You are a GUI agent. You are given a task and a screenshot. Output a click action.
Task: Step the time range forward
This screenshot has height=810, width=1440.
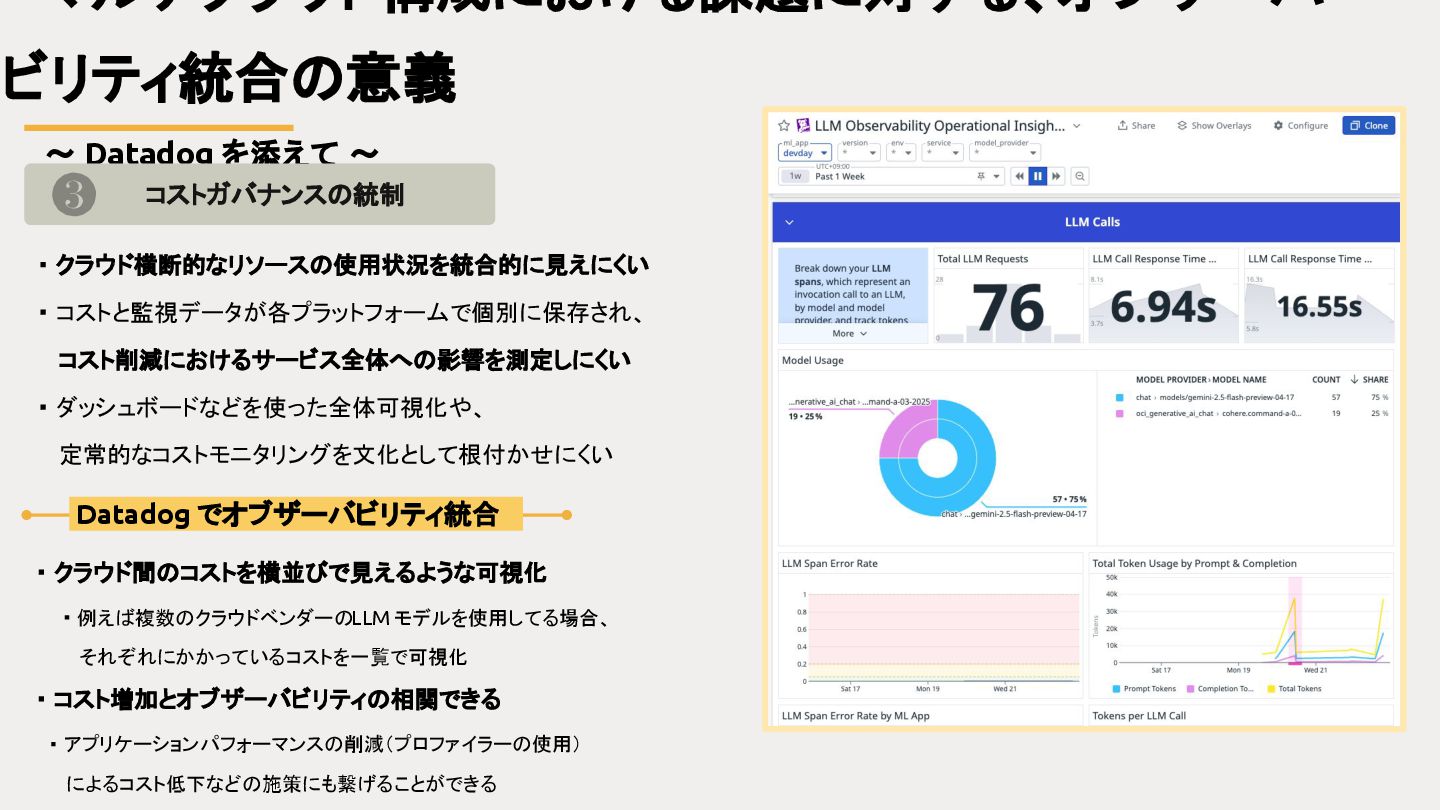click(1056, 176)
